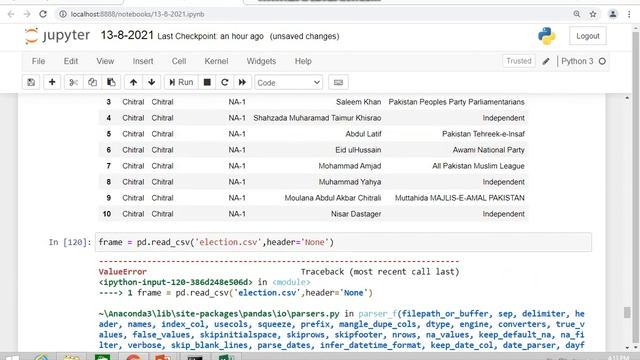
Task: Click the Trusted notebook indicator
Action: coord(519,61)
